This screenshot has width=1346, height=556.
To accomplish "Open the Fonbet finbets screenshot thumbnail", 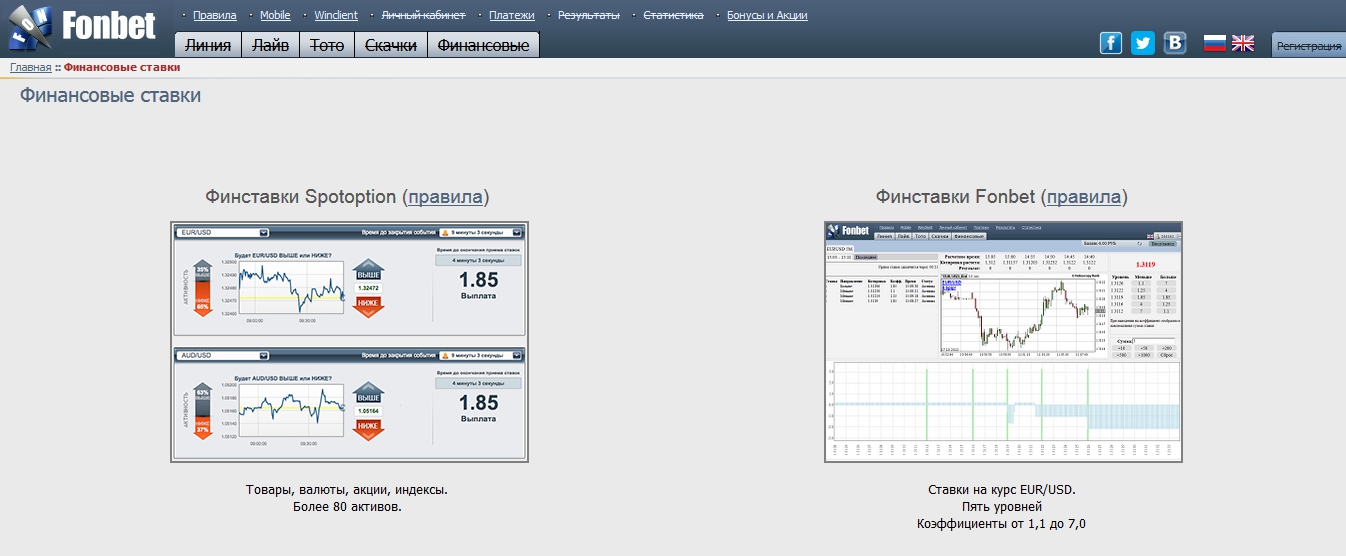I will pyautogui.click(x=1003, y=342).
